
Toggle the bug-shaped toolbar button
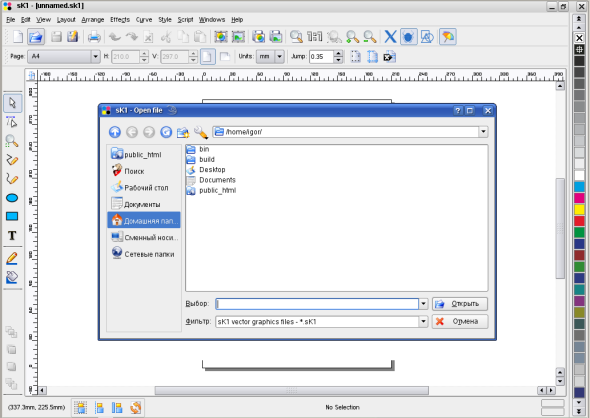409,36
